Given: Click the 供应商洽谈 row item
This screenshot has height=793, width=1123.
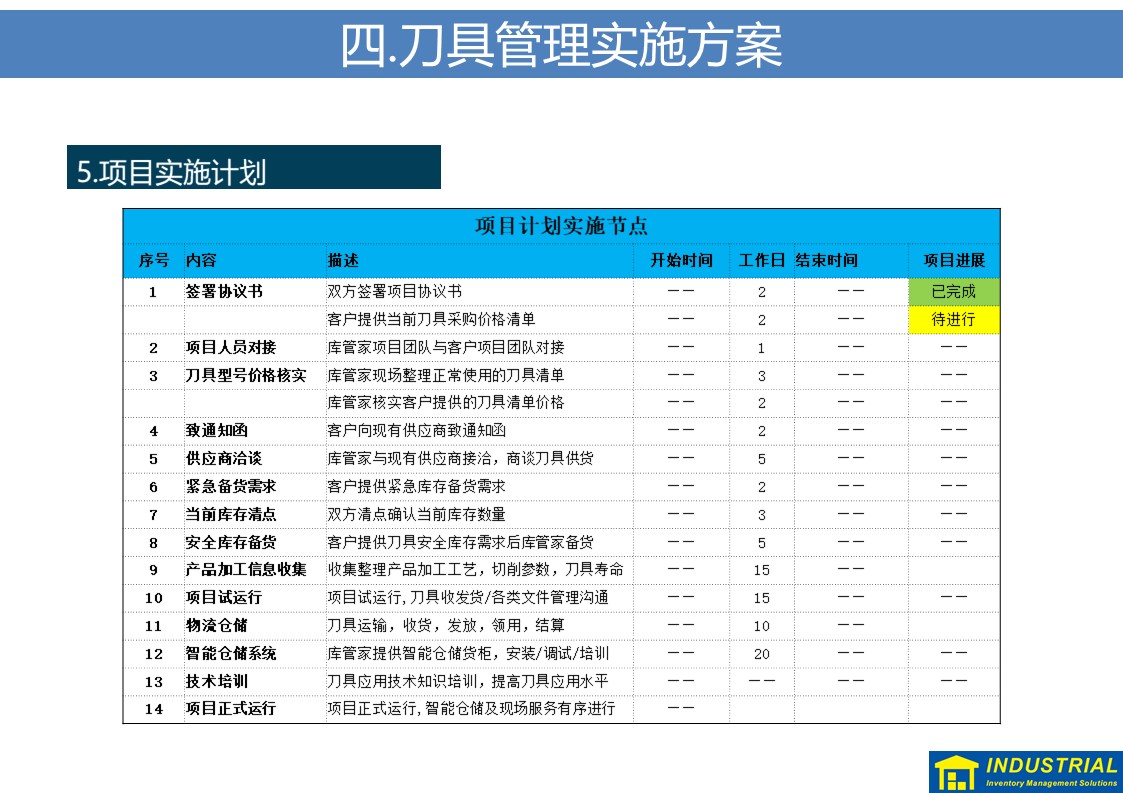Looking at the screenshot, I should [x=224, y=459].
